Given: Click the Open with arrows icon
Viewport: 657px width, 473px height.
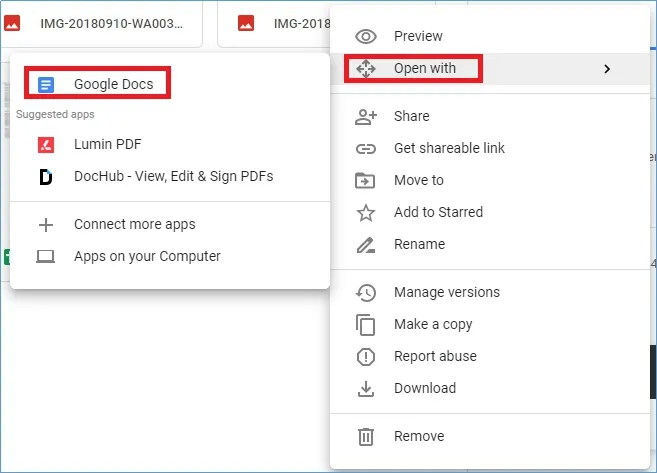Looking at the screenshot, I should click(x=366, y=68).
